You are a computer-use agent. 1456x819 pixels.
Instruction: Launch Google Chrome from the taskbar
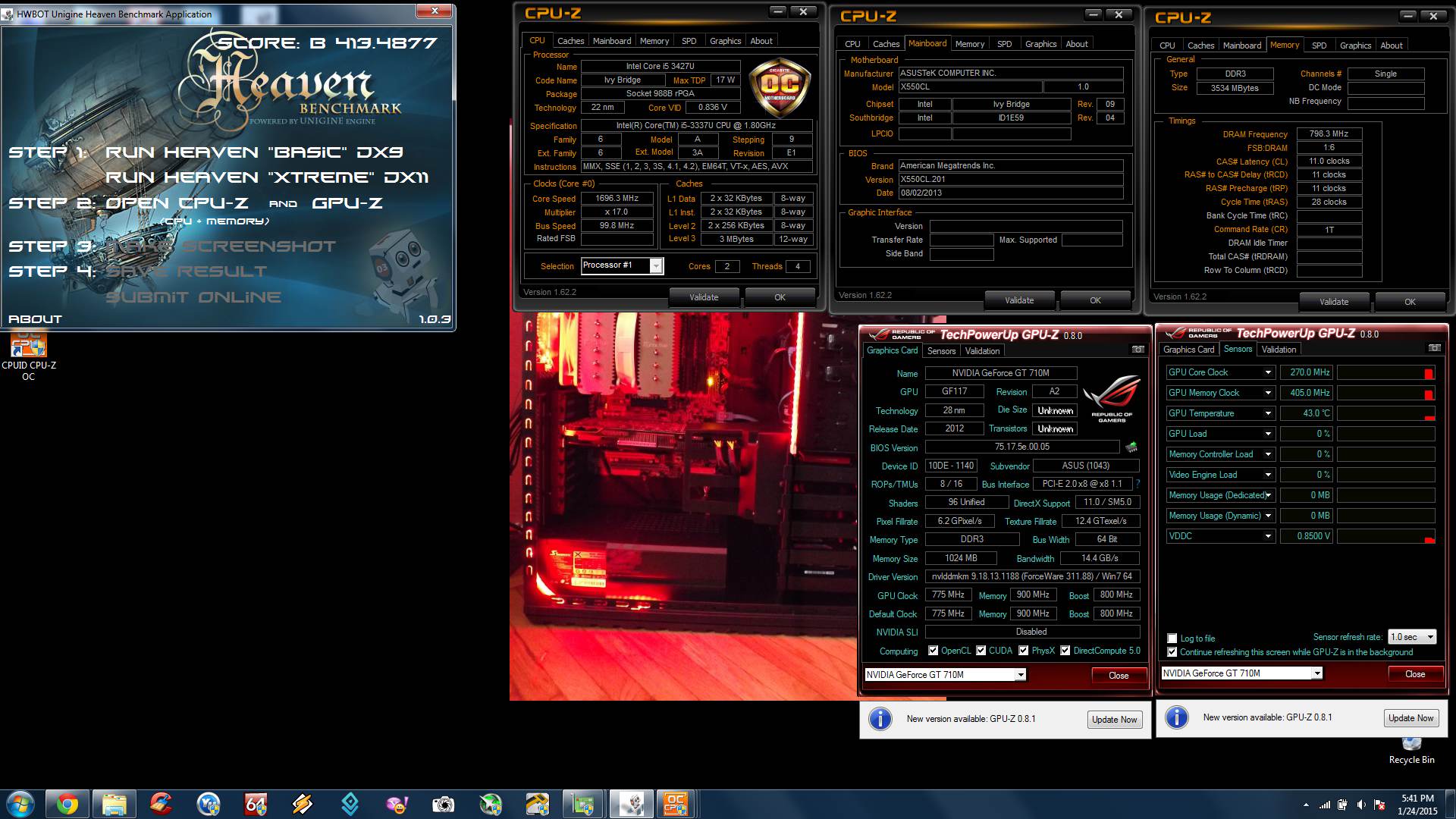click(67, 804)
